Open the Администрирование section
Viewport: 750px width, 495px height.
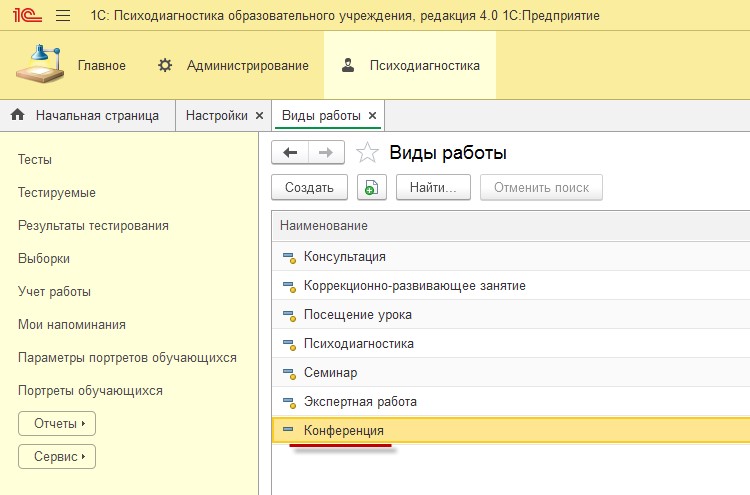[248, 66]
